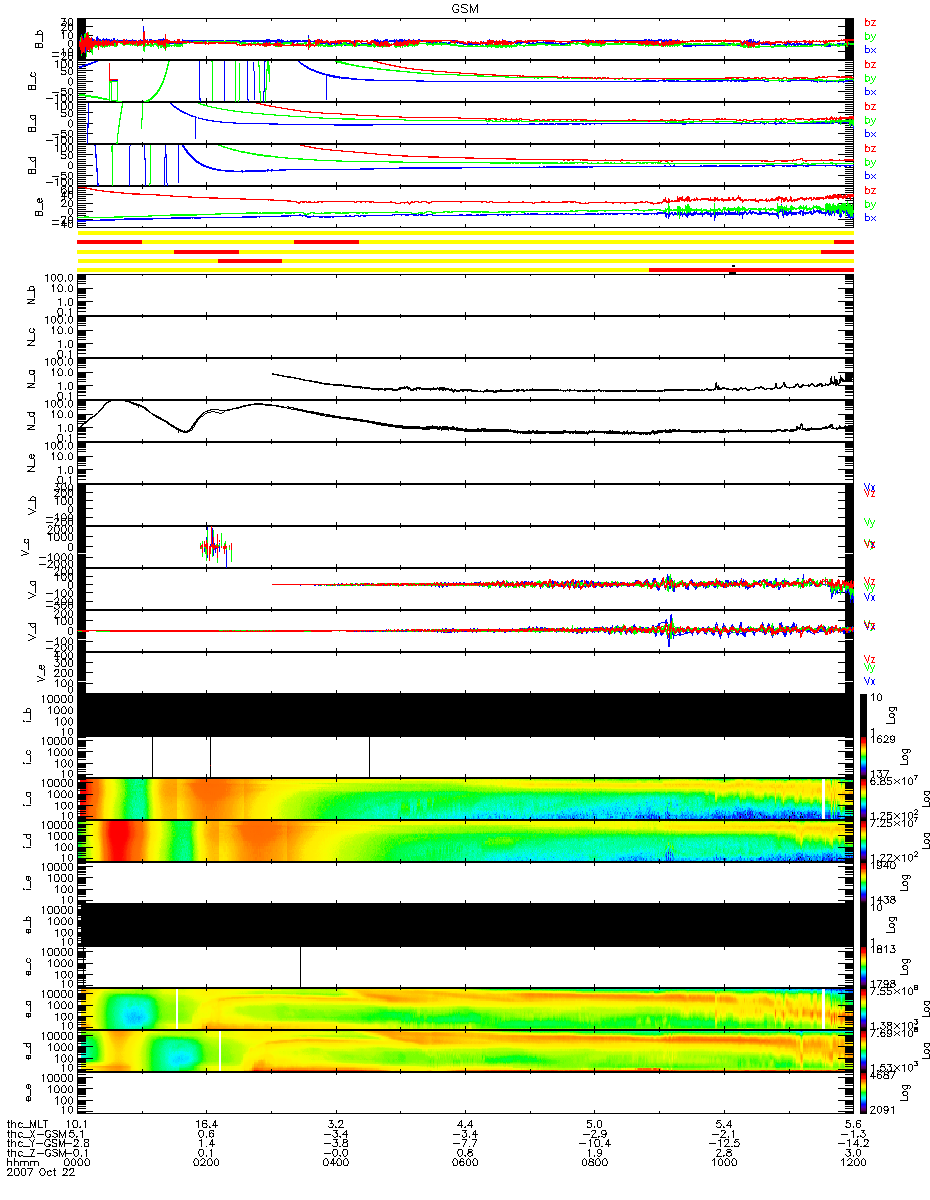Click the by legend of B_a panel

[x=869, y=120]
